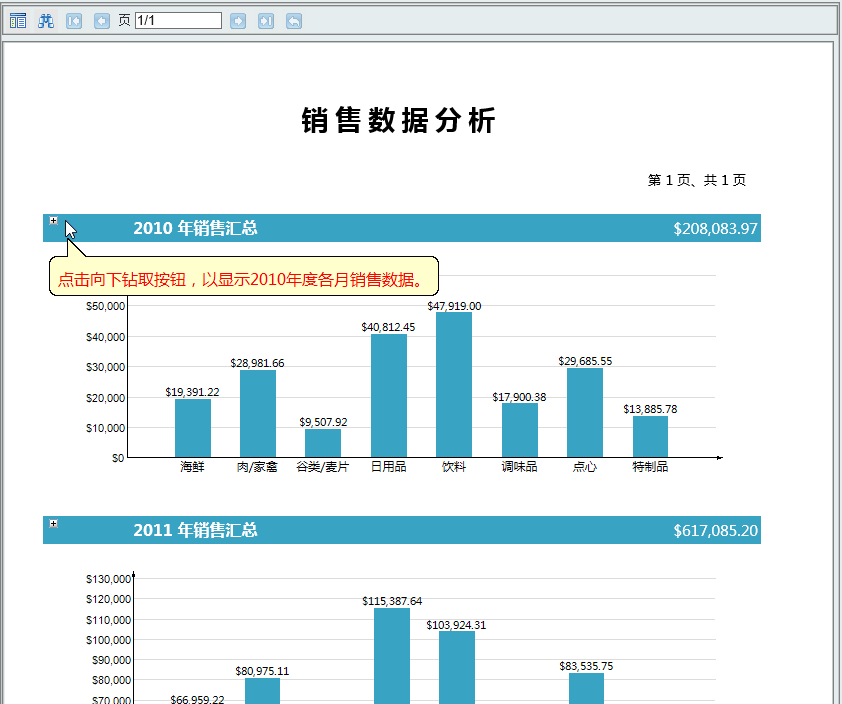Click the red drill-down hint tooltip
Image resolution: width=842 pixels, height=704 pixels.
click(x=244, y=276)
